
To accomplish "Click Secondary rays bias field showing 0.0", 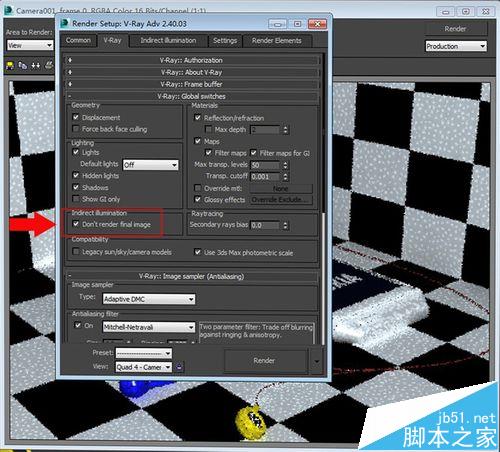I will point(266,225).
